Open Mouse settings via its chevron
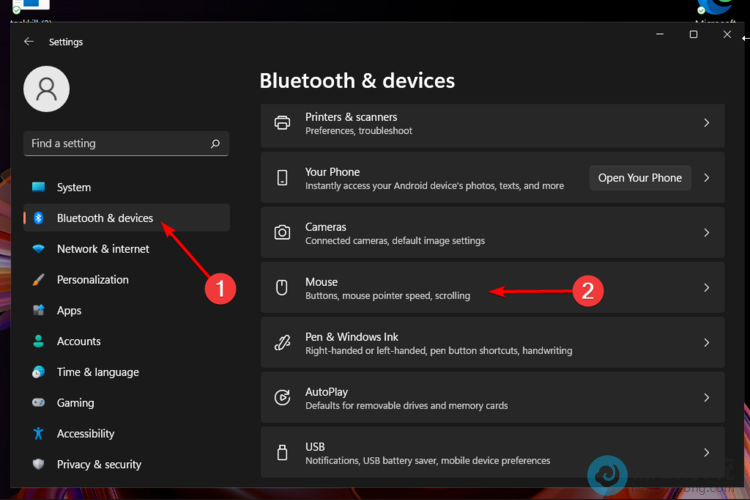The image size is (750, 500). [x=706, y=288]
